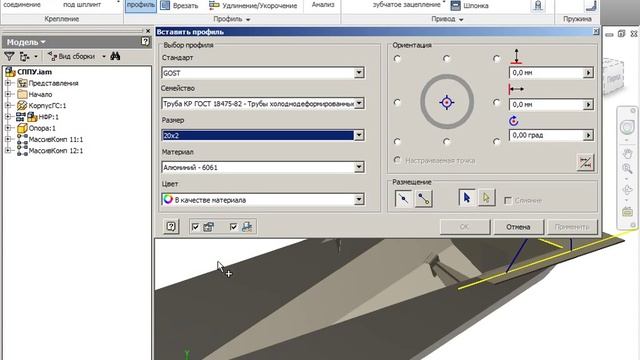
Task: Choose insert between two points placement mode
Action: point(424,199)
